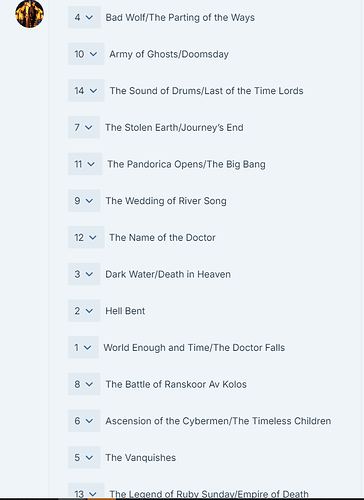This screenshot has height=500, width=364.
Task: Expand rank 11 dropdown for The Pandorica Opens
Action: (x=85, y=164)
